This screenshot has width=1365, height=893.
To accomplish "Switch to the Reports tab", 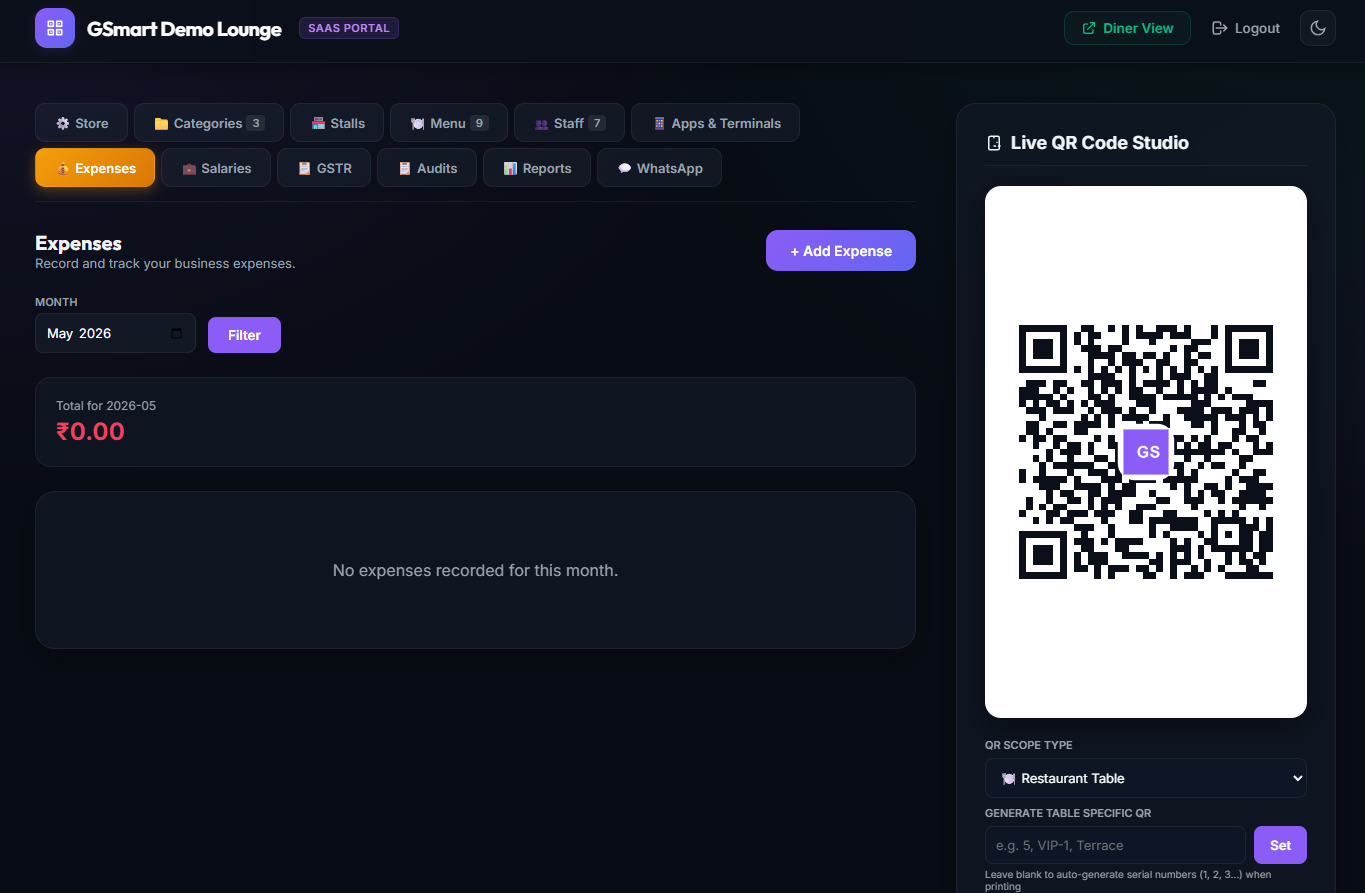I will coord(537,168).
